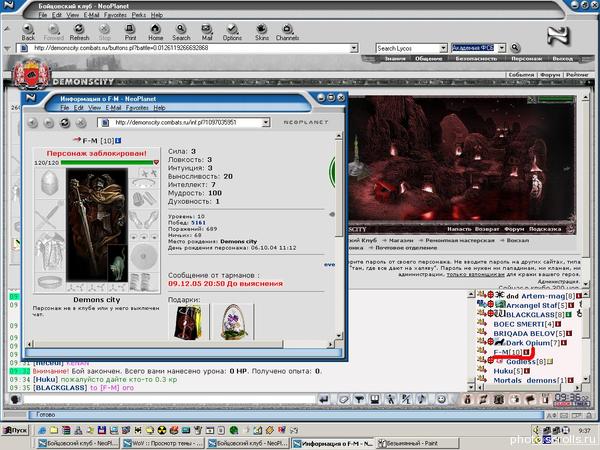
Task: Open File menu in main NeoPlanet window
Action: [x=42, y=15]
